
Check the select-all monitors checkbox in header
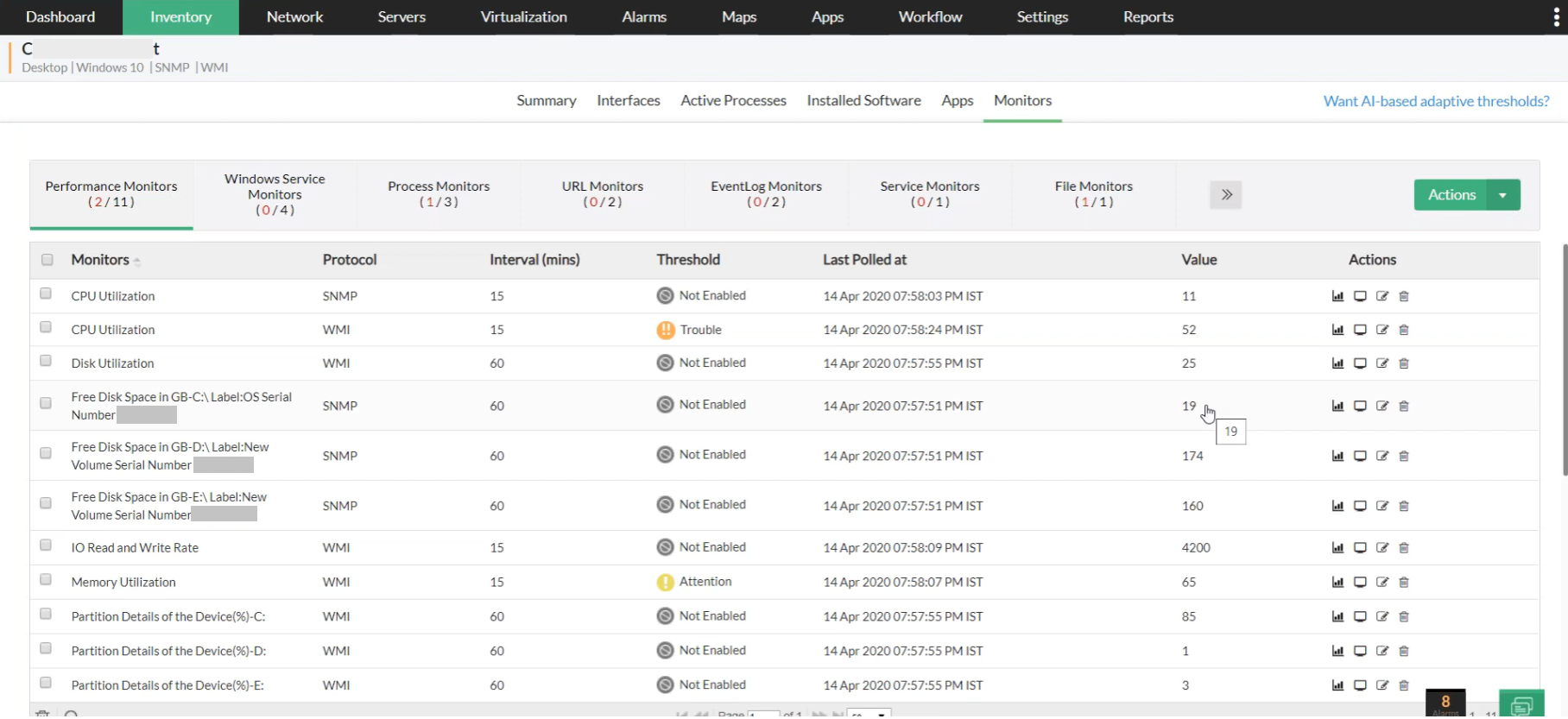(x=47, y=260)
